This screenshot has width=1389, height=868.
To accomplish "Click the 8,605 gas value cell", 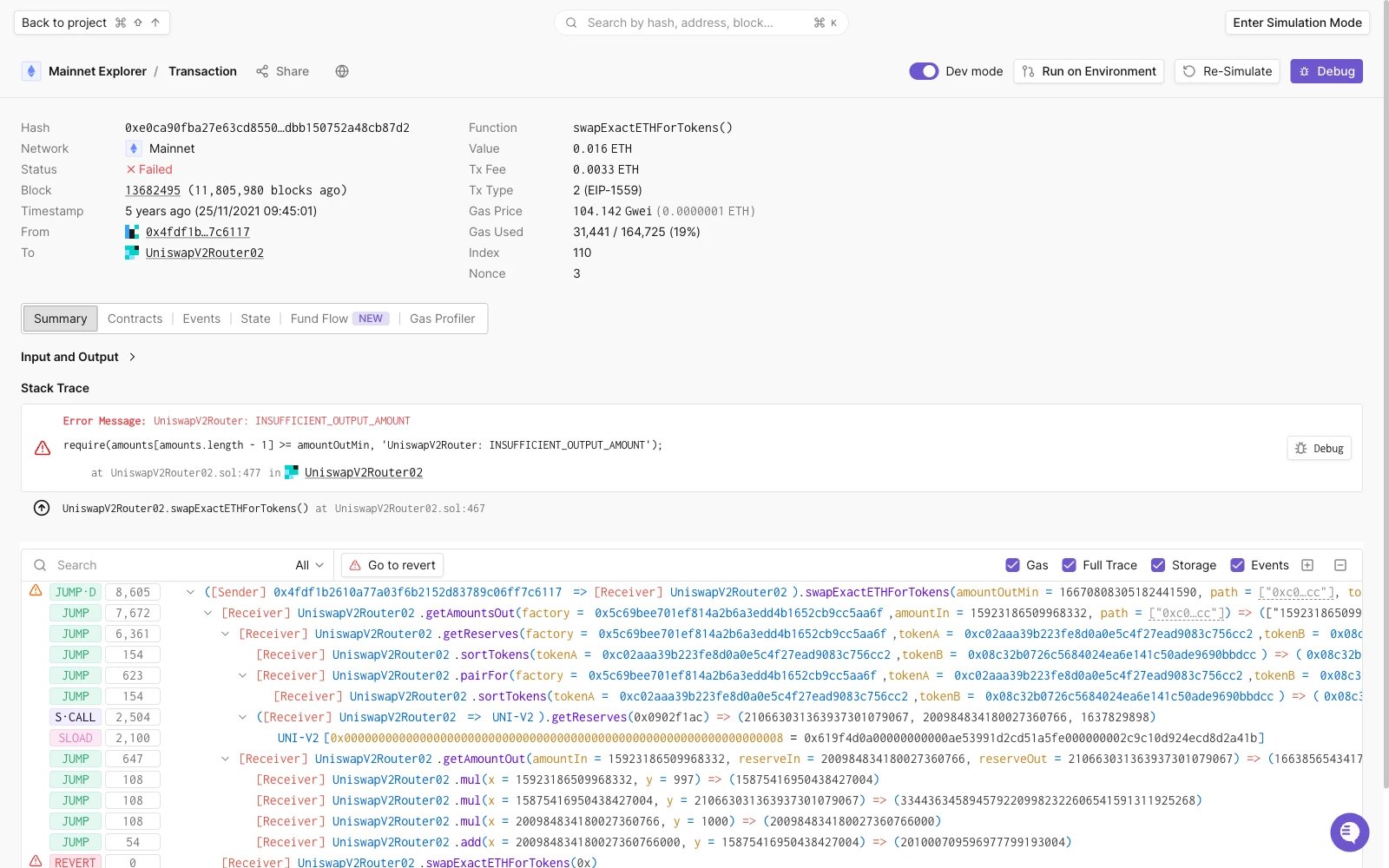I will click(133, 592).
